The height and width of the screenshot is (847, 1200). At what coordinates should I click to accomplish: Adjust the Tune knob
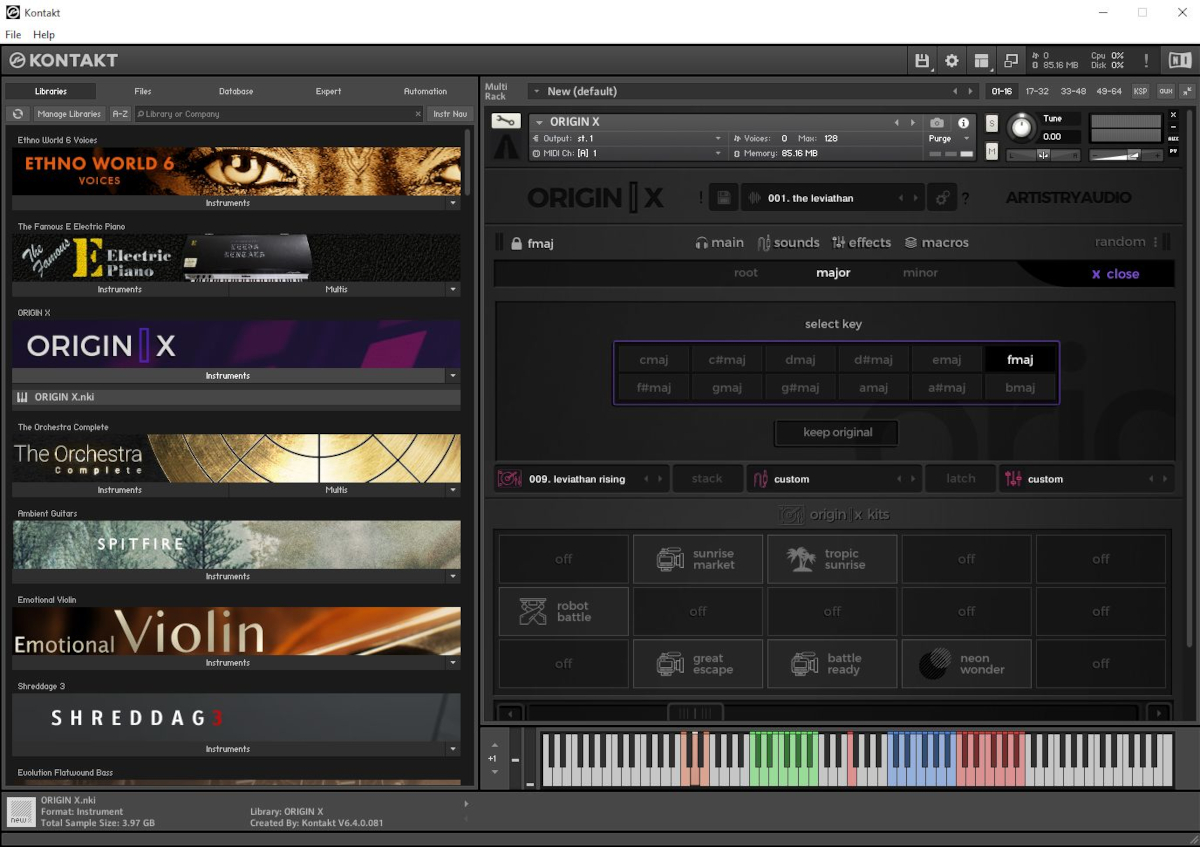pyautogui.click(x=1021, y=128)
